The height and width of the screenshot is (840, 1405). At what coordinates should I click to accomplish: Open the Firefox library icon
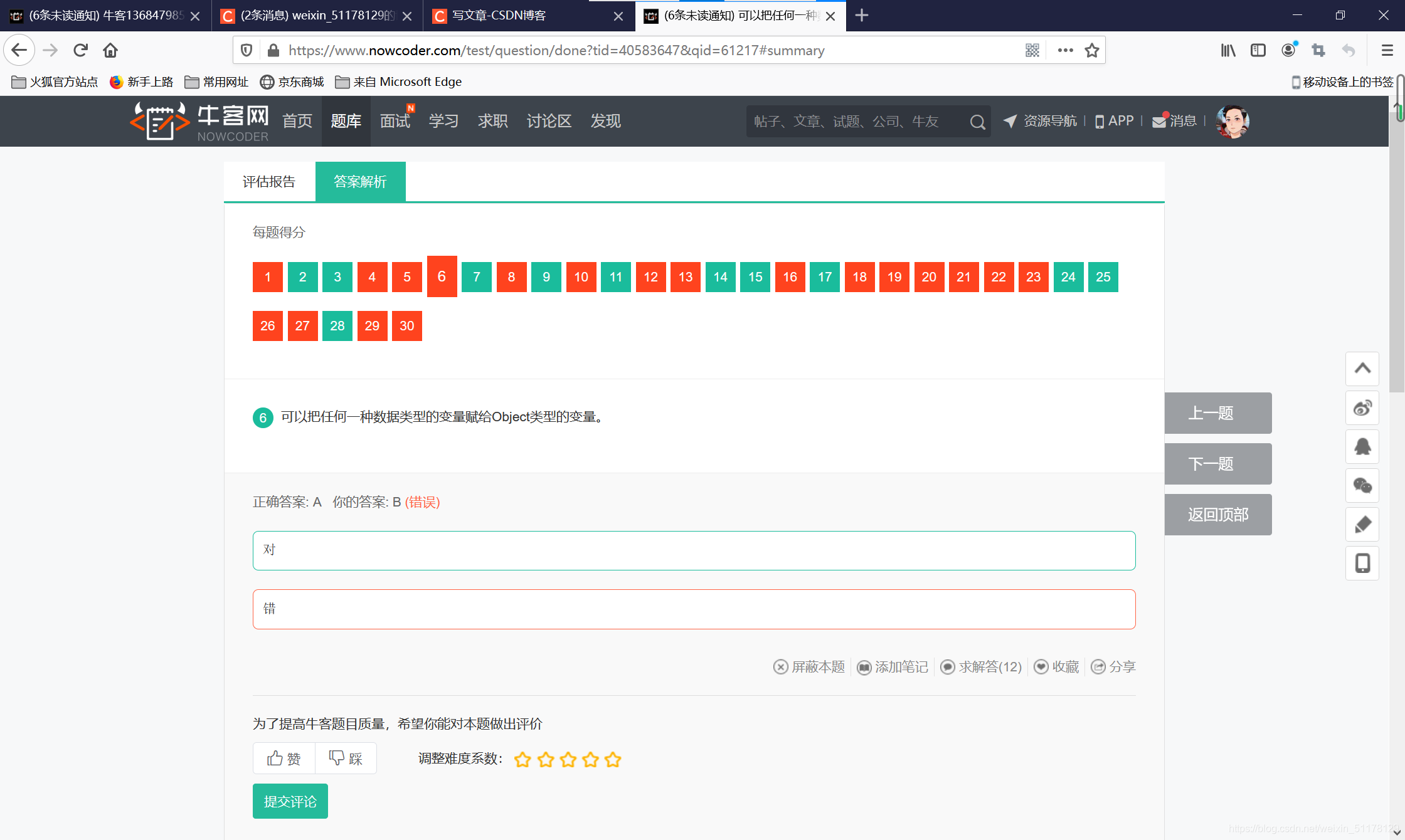[x=1228, y=50]
